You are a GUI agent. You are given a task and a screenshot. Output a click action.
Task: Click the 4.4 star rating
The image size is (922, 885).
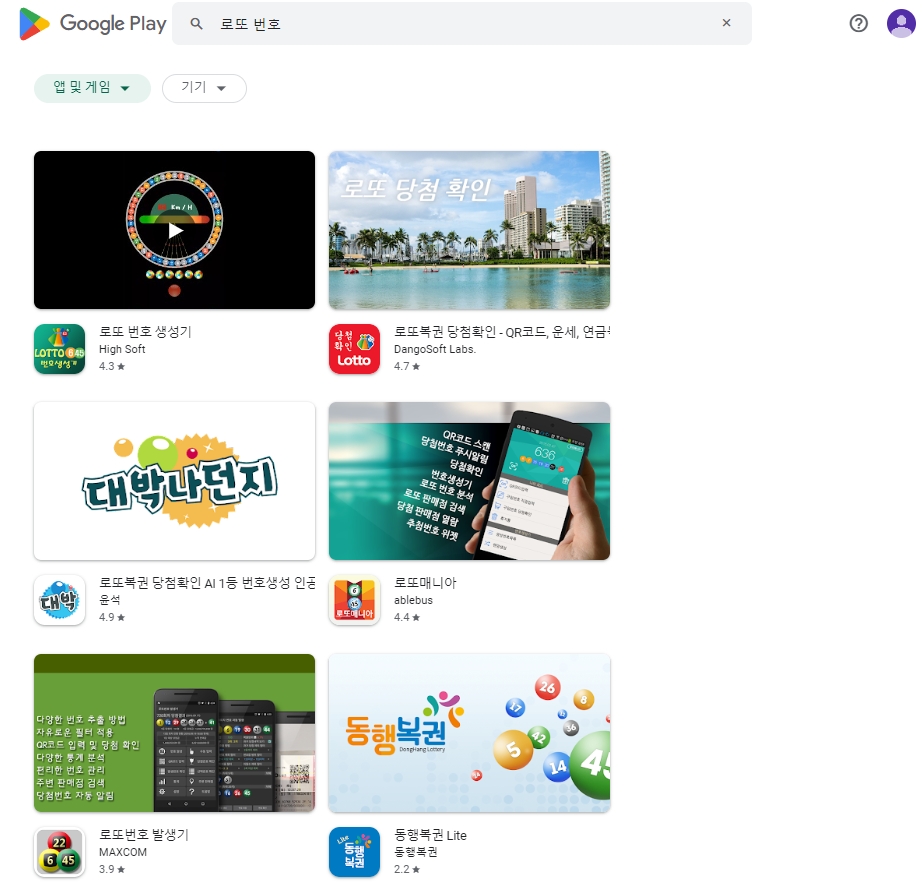(x=407, y=617)
